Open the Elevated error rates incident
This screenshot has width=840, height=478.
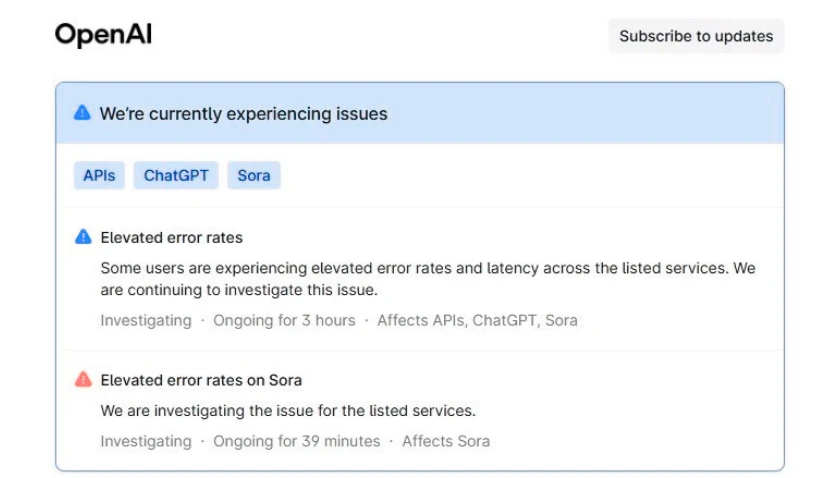click(x=171, y=237)
